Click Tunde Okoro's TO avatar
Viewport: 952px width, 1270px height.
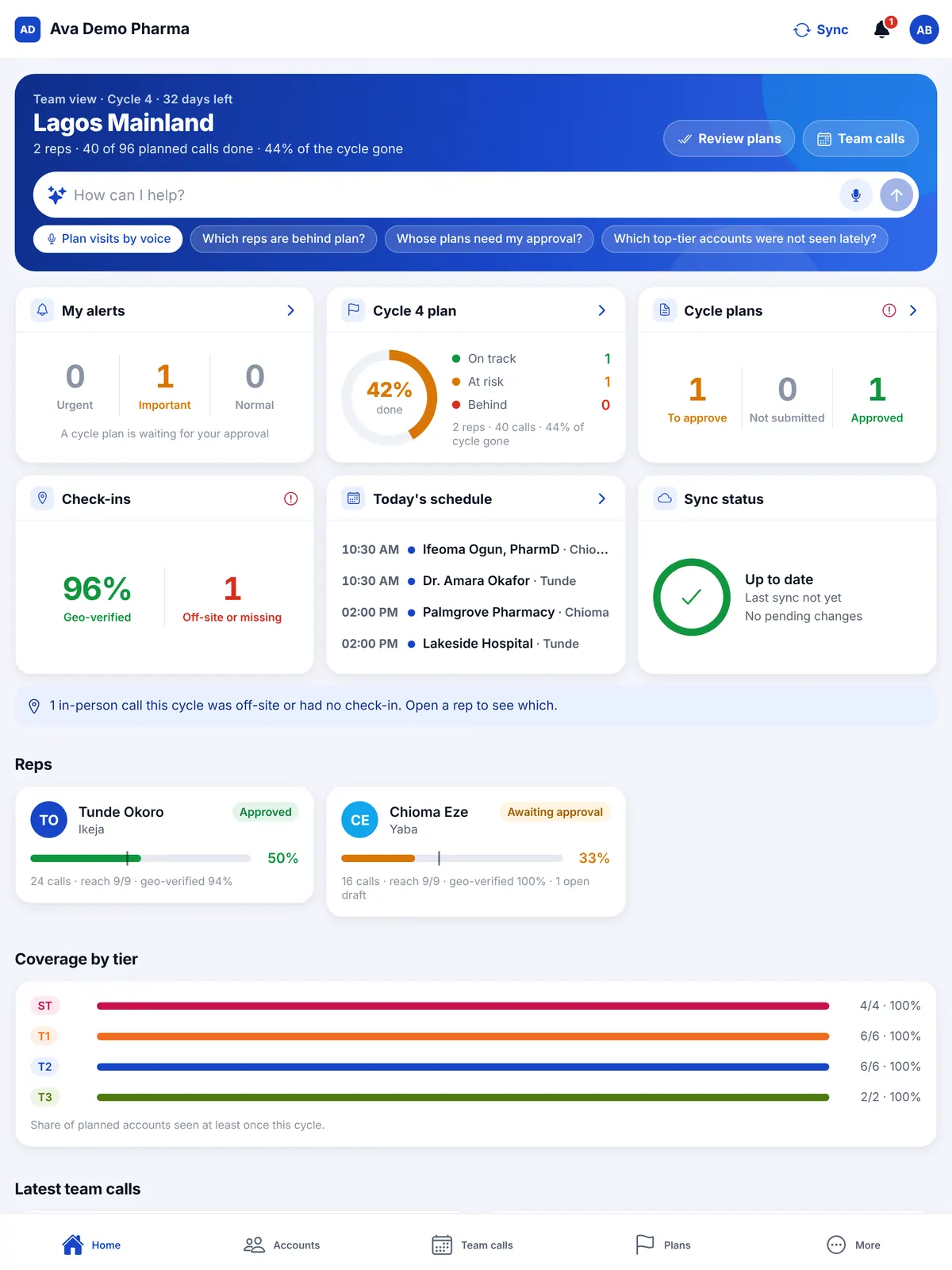tap(49, 820)
